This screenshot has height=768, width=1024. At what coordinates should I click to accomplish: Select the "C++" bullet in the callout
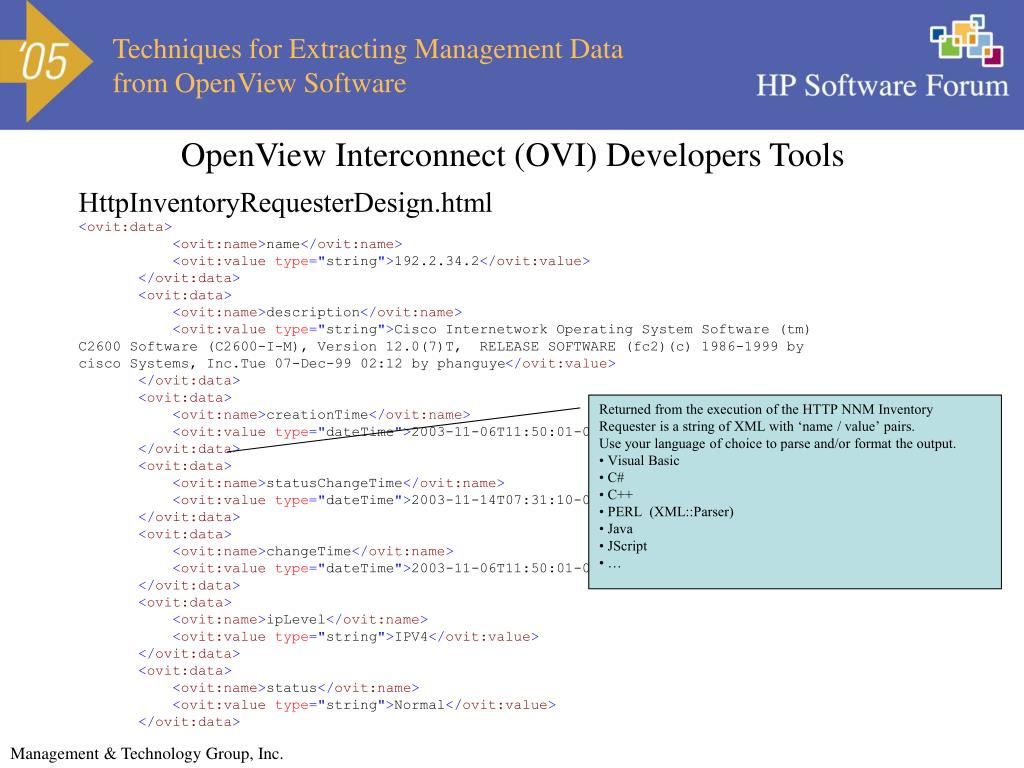point(616,494)
